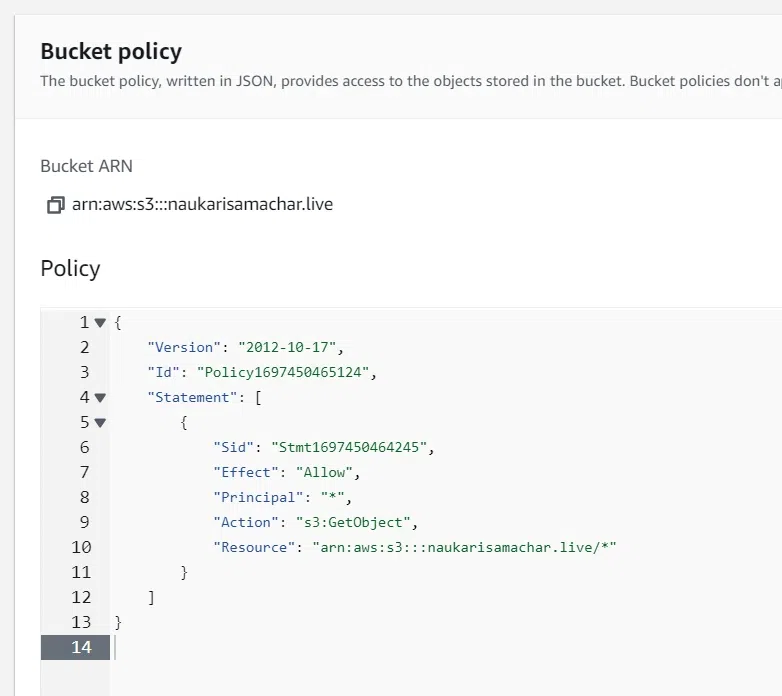Fold the statement object at line 5

tap(99, 422)
